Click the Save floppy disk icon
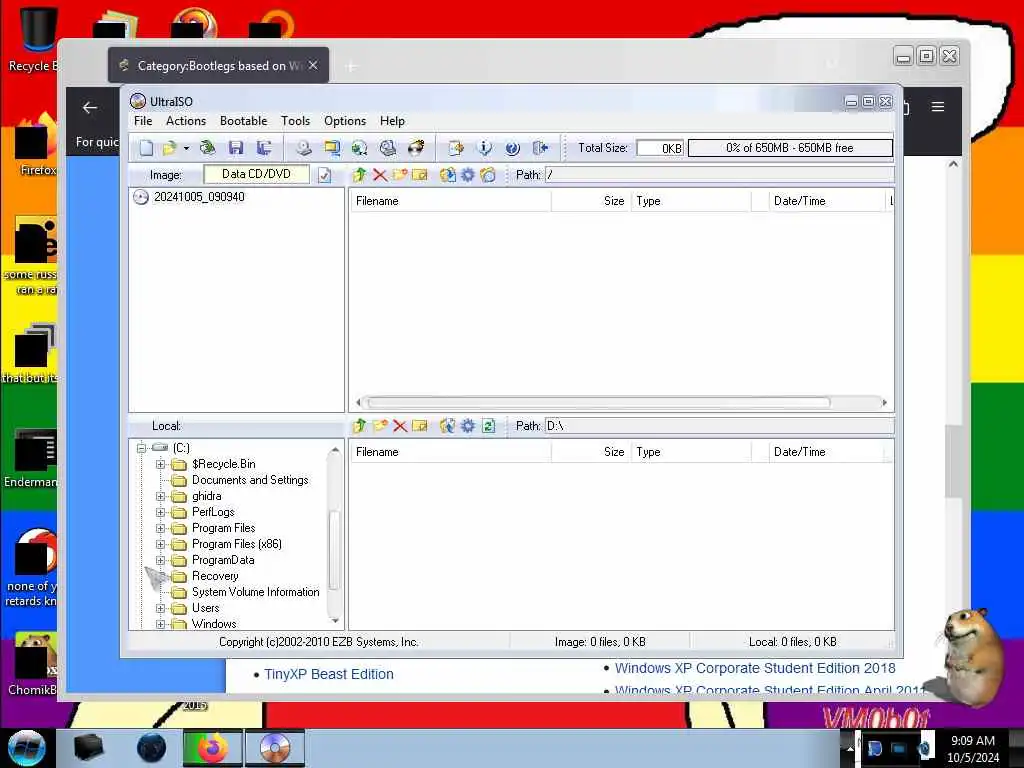The width and height of the screenshot is (1024, 768). pos(236,148)
